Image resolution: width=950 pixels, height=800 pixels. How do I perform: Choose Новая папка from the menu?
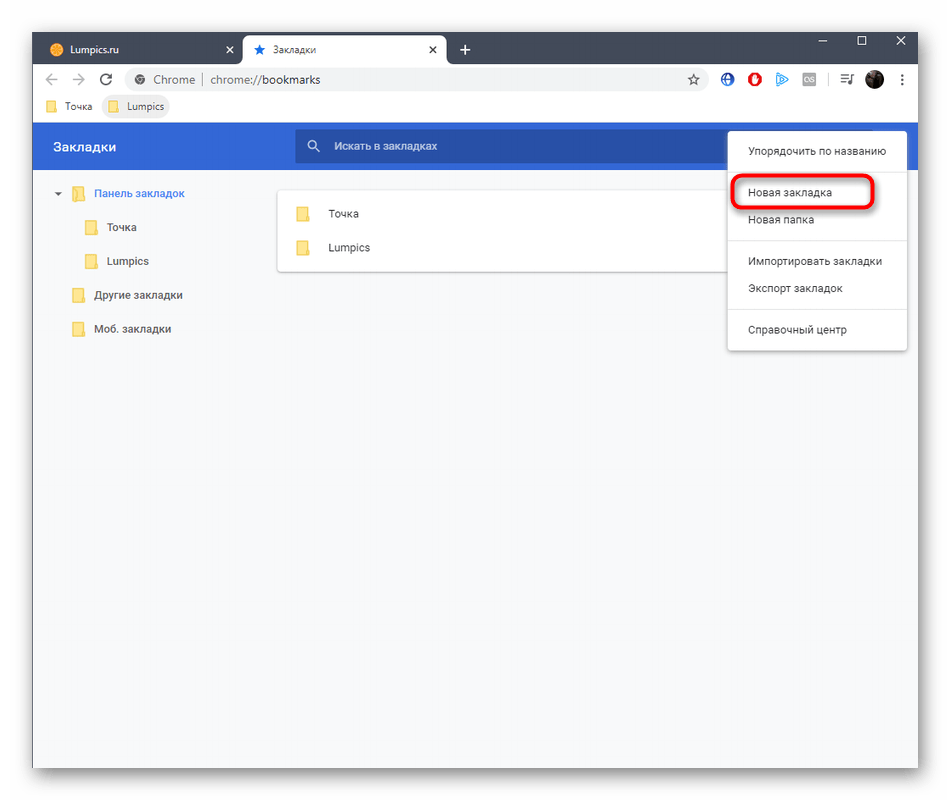pyautogui.click(x=817, y=220)
